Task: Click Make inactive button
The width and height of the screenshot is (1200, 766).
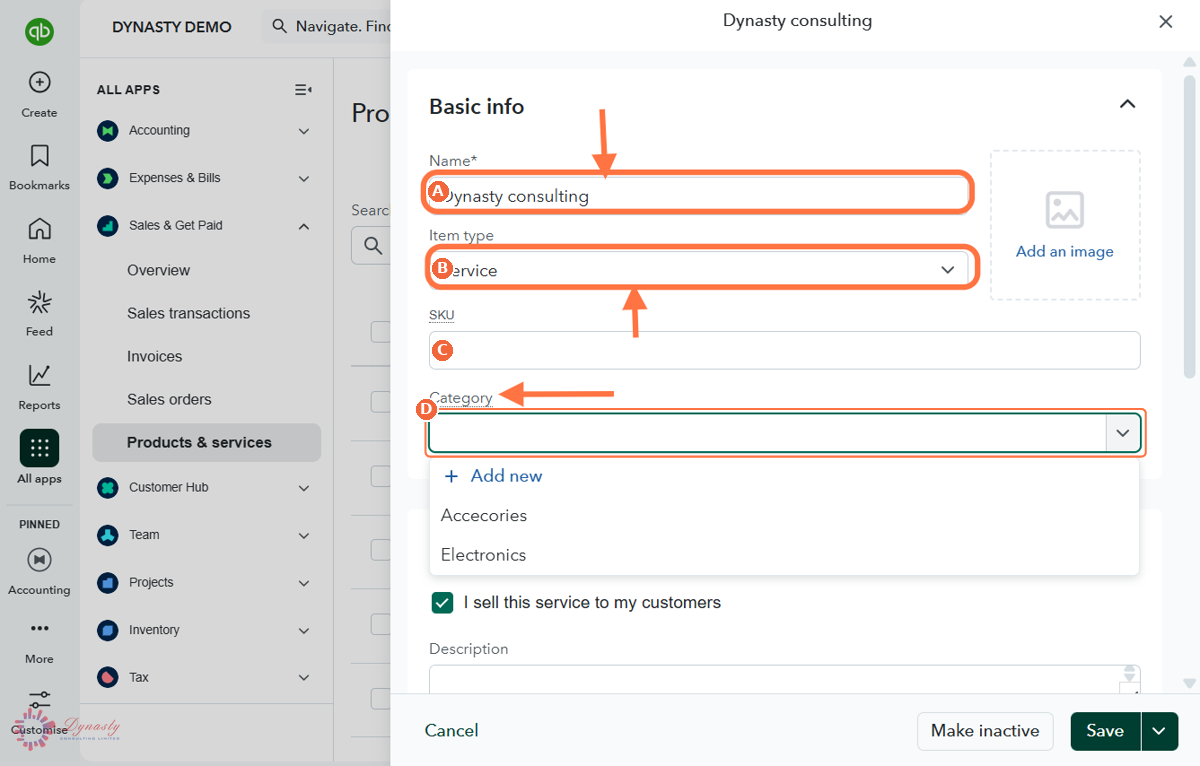Action: point(985,731)
